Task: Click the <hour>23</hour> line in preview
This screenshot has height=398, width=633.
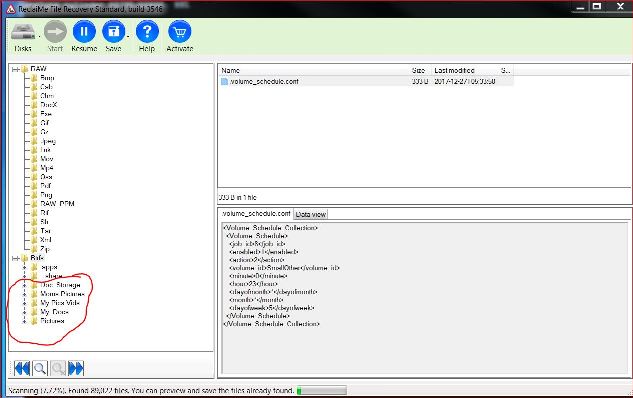Action: pos(253,284)
